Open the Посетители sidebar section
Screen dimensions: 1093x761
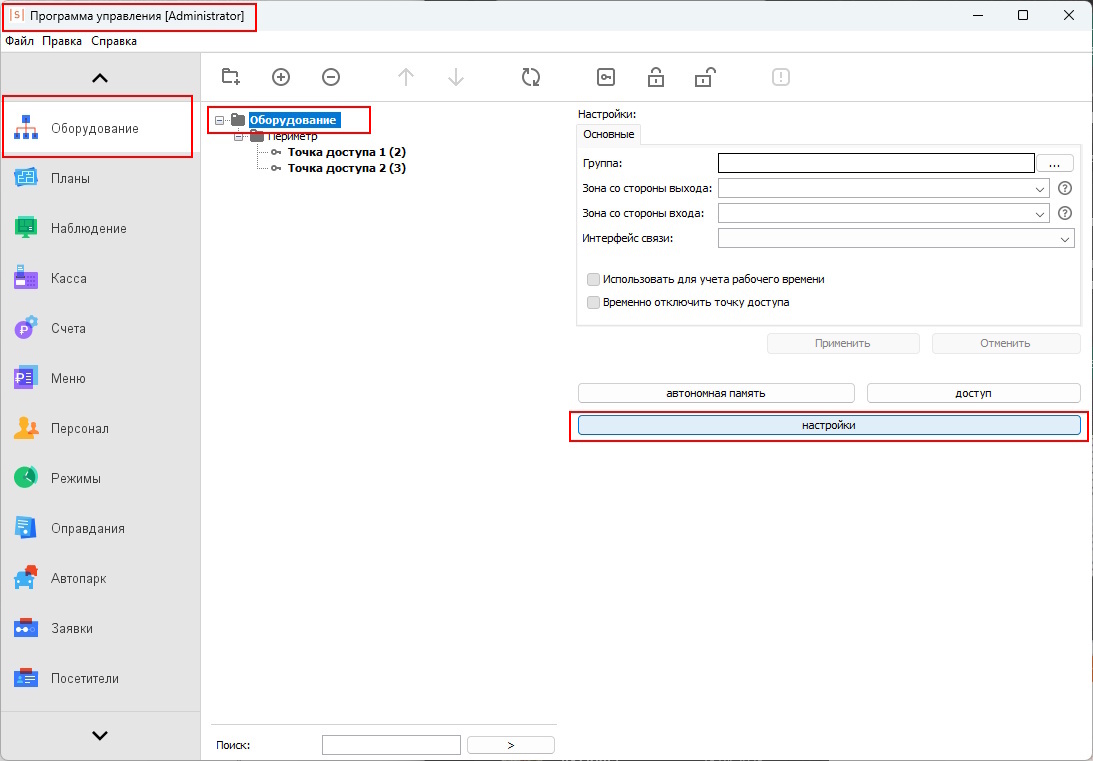pyautogui.click(x=100, y=679)
